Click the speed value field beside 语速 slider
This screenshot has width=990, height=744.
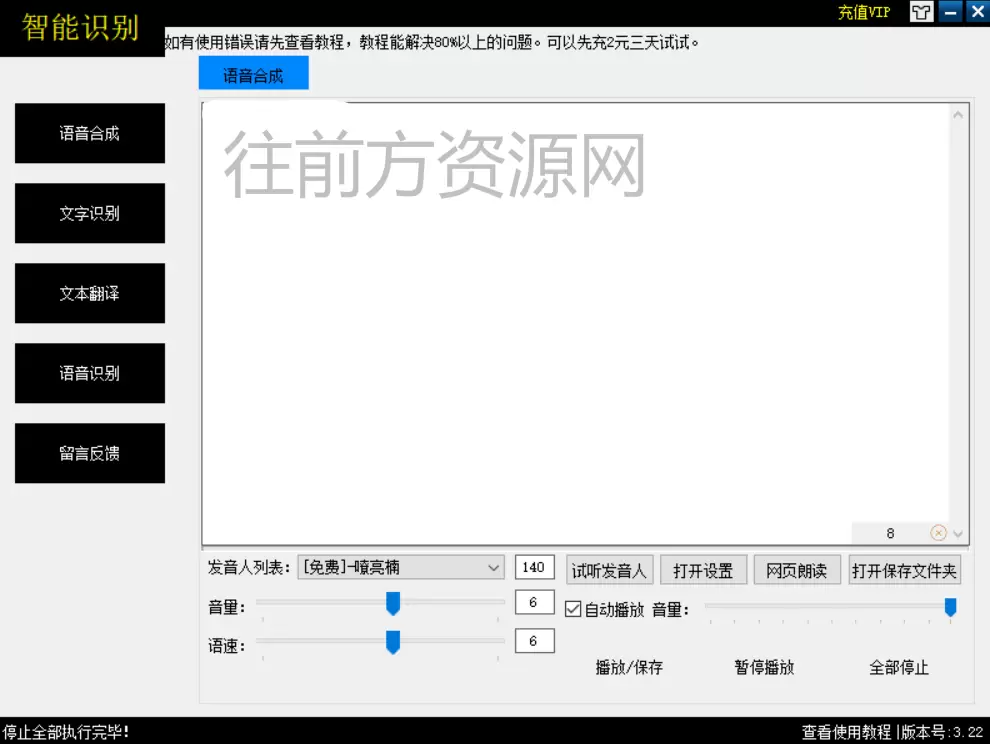[534, 641]
